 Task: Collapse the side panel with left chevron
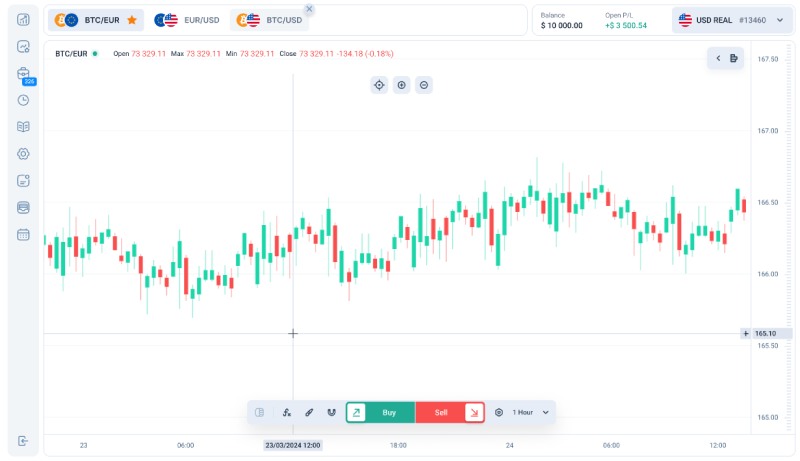[717, 59]
